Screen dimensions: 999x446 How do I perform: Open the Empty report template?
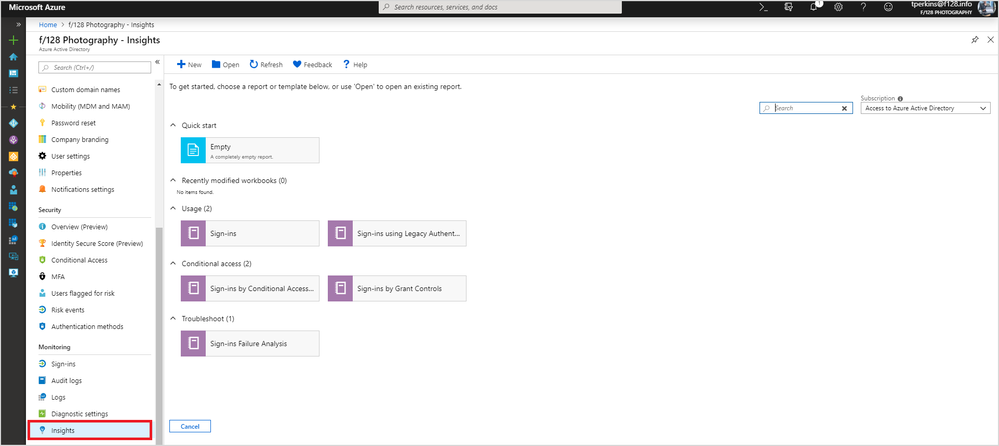250,150
